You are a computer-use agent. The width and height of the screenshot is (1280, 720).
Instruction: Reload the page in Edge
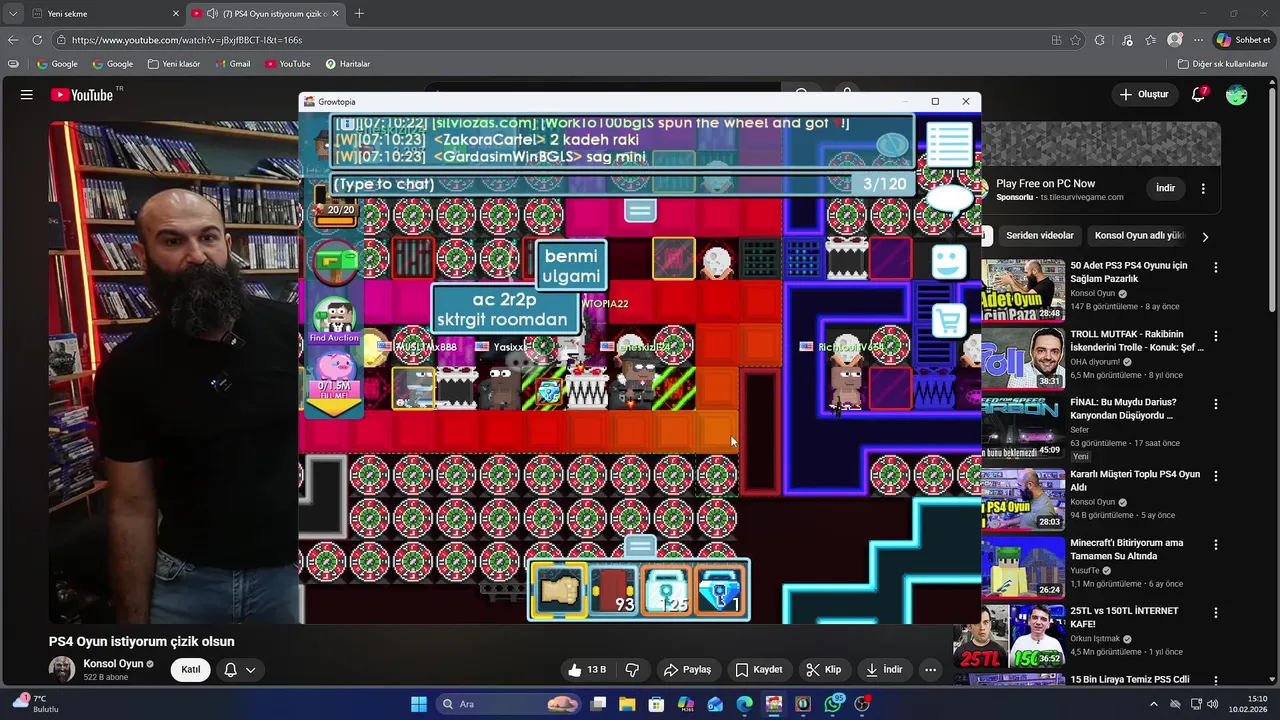[x=37, y=40]
